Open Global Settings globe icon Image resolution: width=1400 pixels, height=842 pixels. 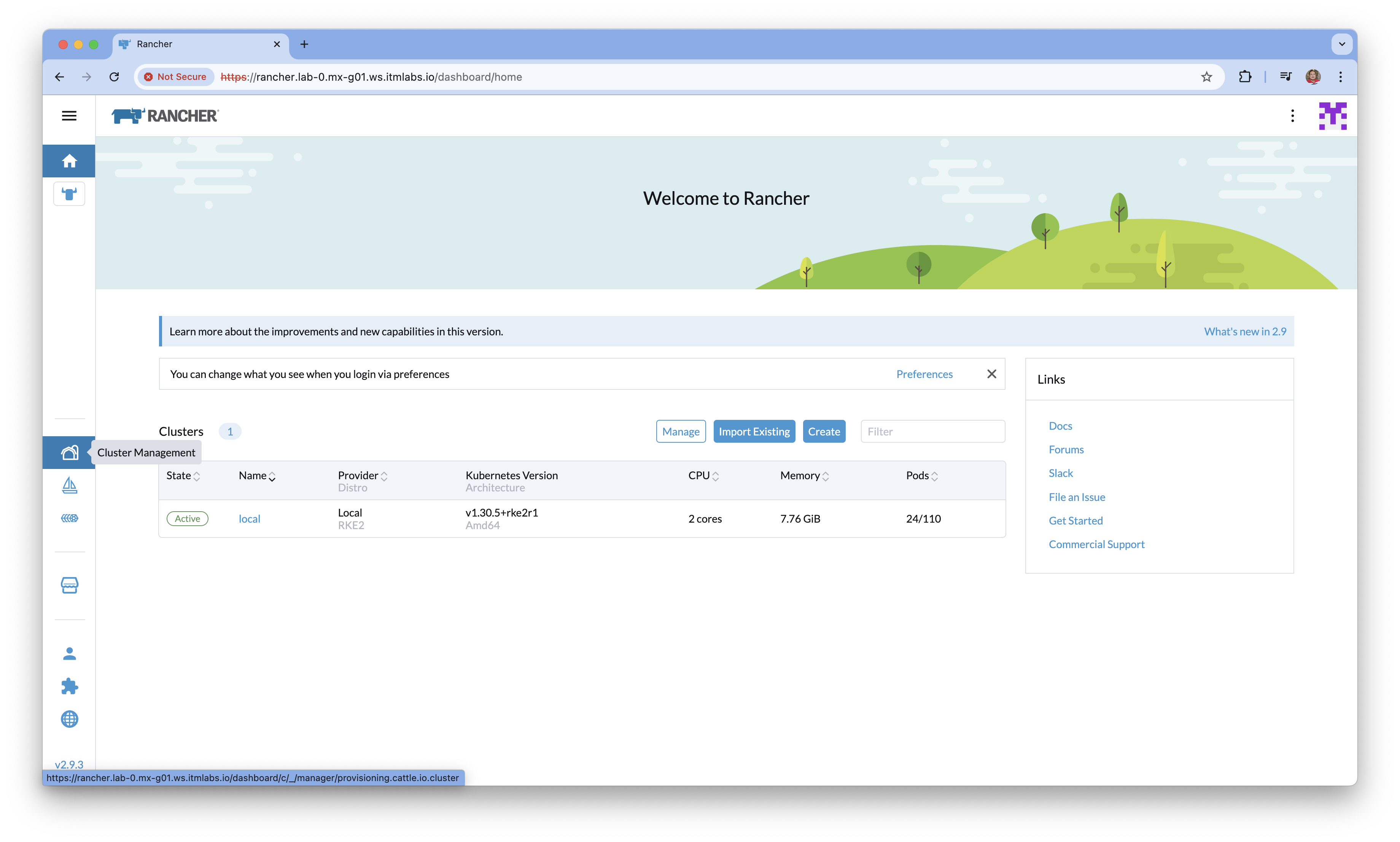[69, 719]
